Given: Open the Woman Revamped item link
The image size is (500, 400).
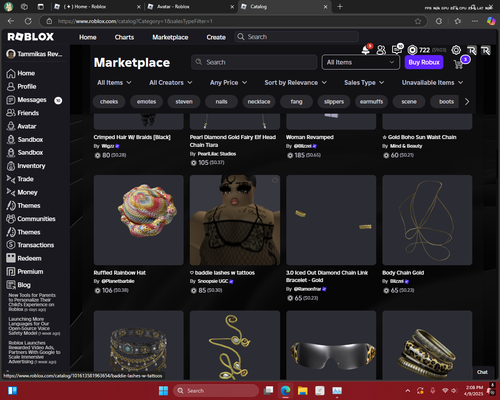Looking at the screenshot, I should pyautogui.click(x=310, y=137).
